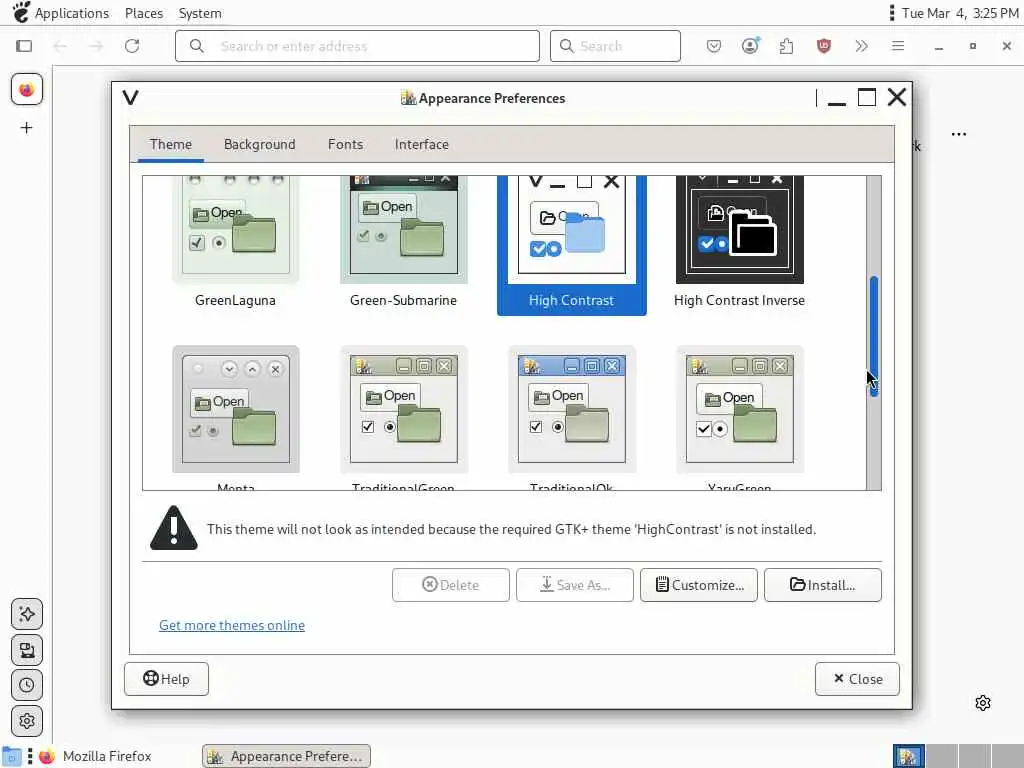Viewport: 1024px width, 768px height.
Task: Click the HighContrast GTK+ theme warning text
Action: (x=511, y=529)
